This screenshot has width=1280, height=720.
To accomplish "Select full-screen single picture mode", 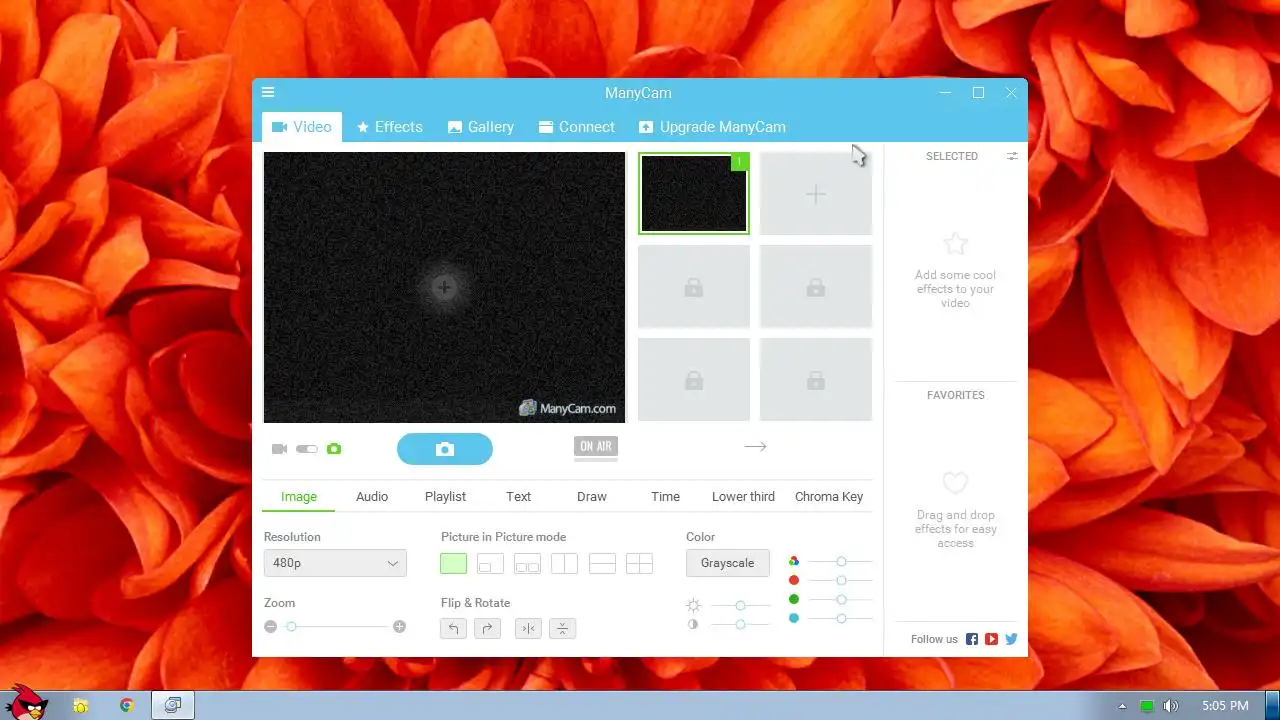I will pyautogui.click(x=453, y=563).
